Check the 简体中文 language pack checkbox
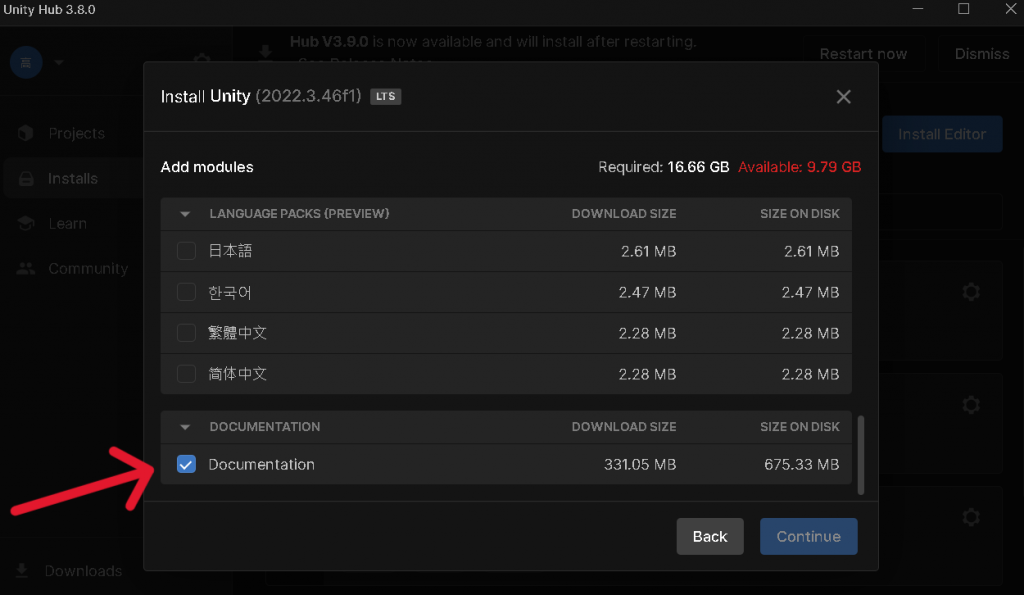The width and height of the screenshot is (1024, 595). coord(186,374)
